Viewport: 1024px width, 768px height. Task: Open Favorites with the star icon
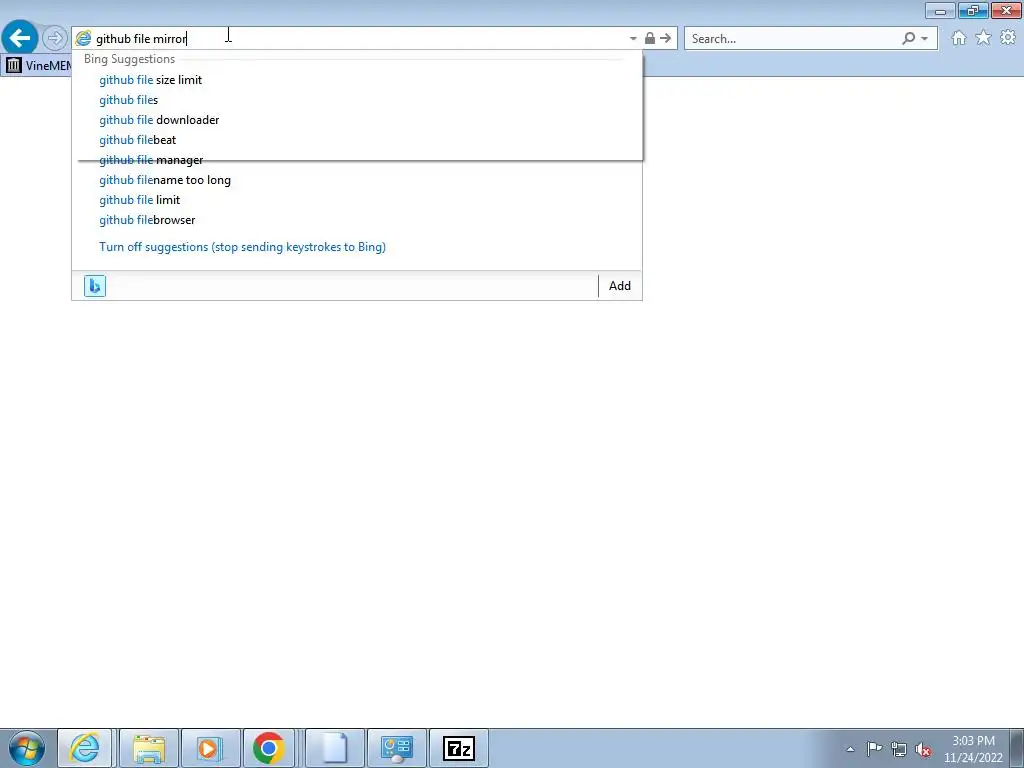tap(983, 38)
